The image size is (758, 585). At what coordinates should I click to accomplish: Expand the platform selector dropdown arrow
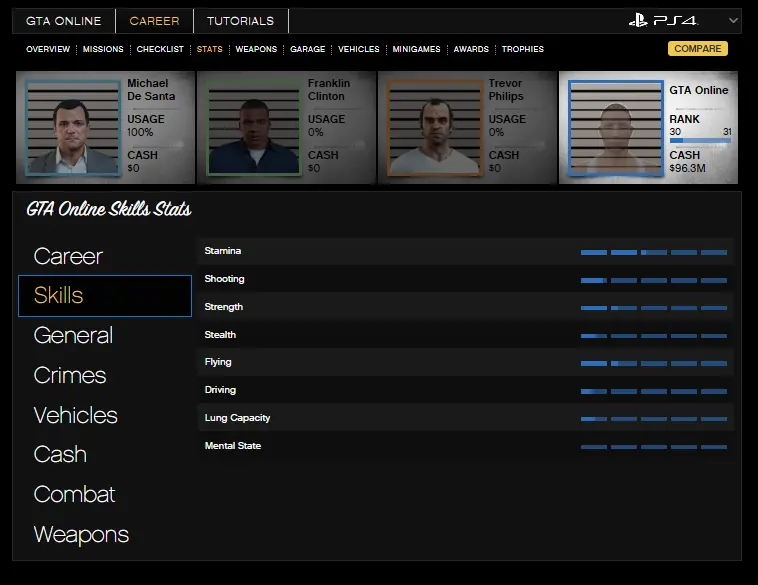[733, 21]
